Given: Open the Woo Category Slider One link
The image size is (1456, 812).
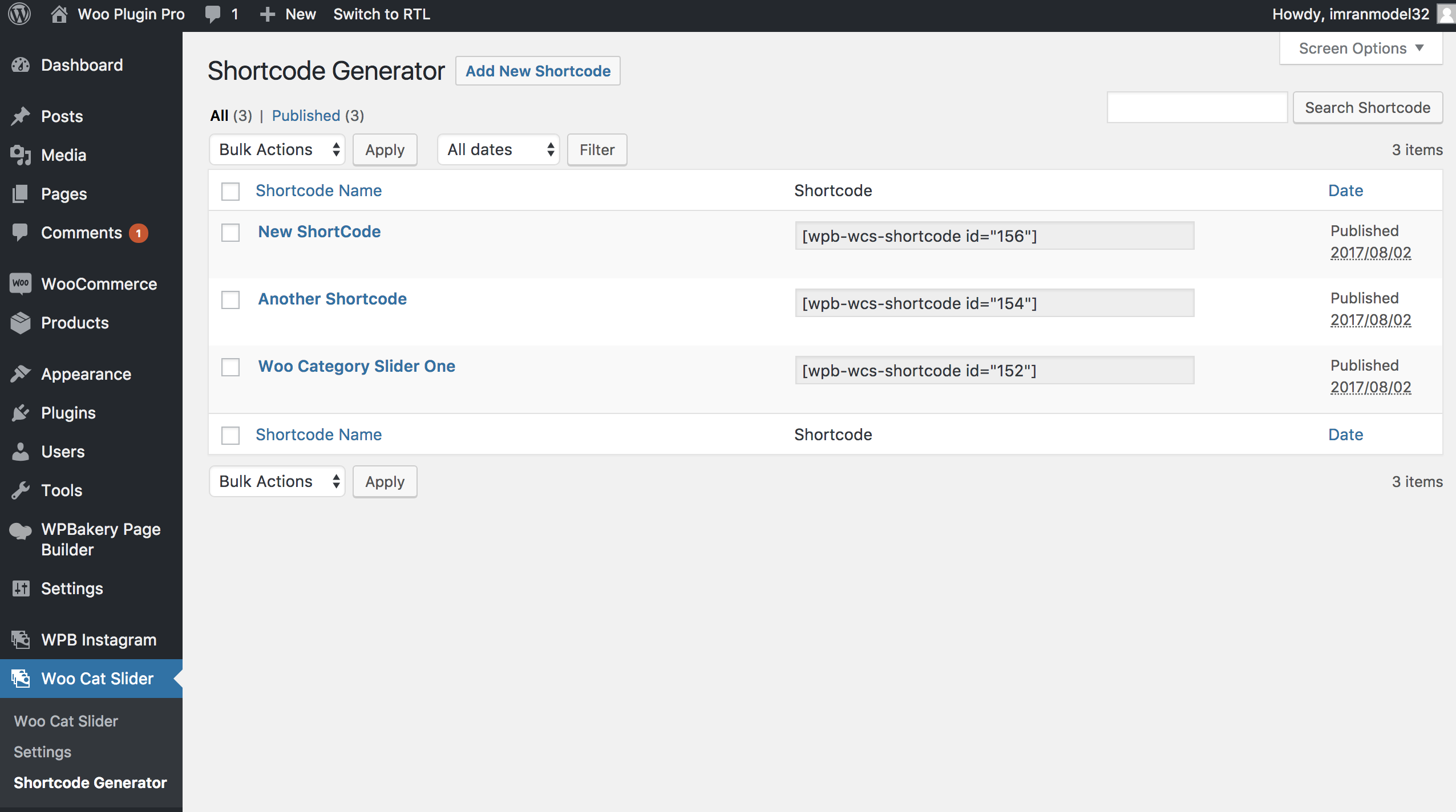Looking at the screenshot, I should click(357, 366).
